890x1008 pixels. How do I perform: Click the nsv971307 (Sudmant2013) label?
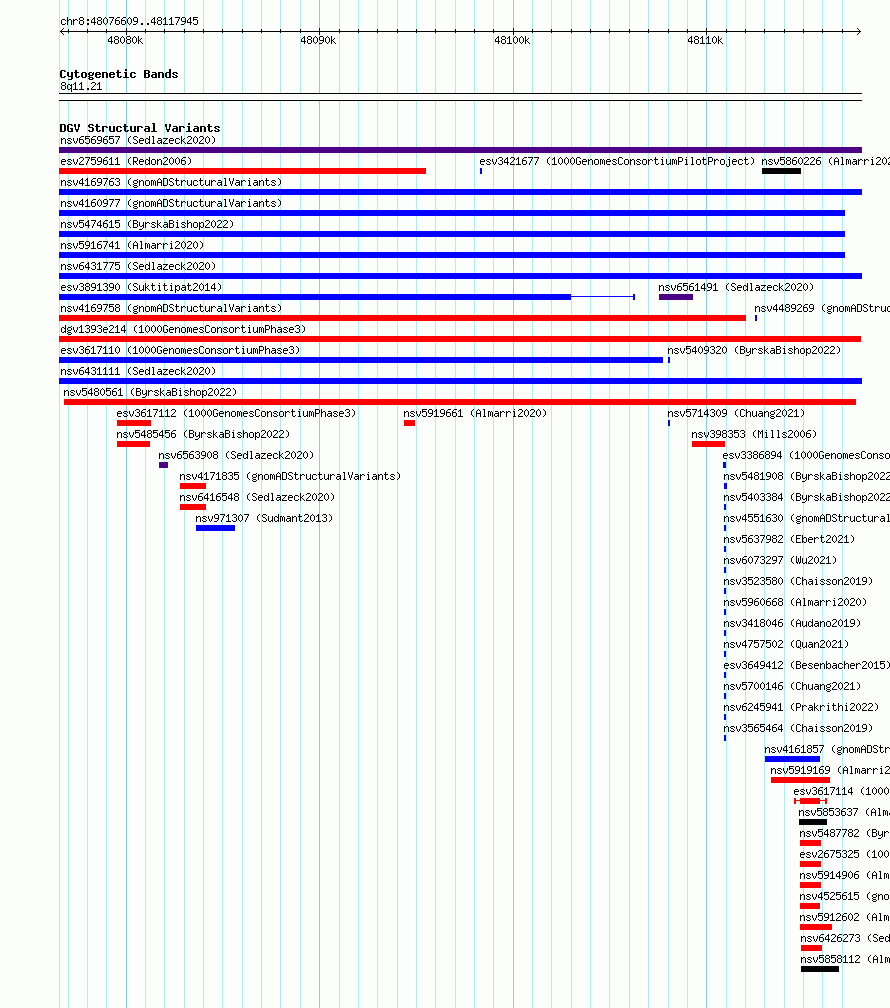tap(264, 518)
